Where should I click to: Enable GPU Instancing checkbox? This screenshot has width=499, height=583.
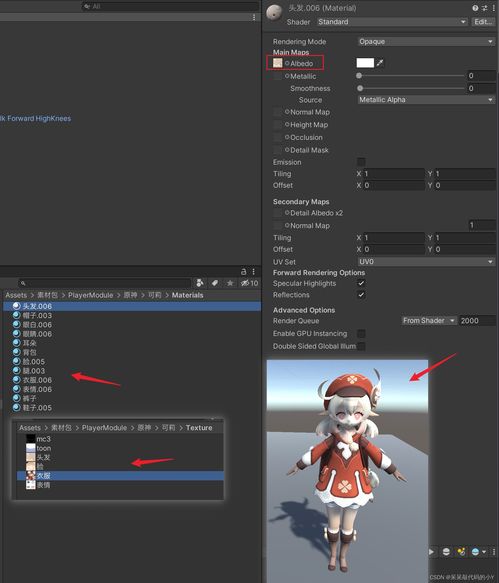(x=361, y=333)
